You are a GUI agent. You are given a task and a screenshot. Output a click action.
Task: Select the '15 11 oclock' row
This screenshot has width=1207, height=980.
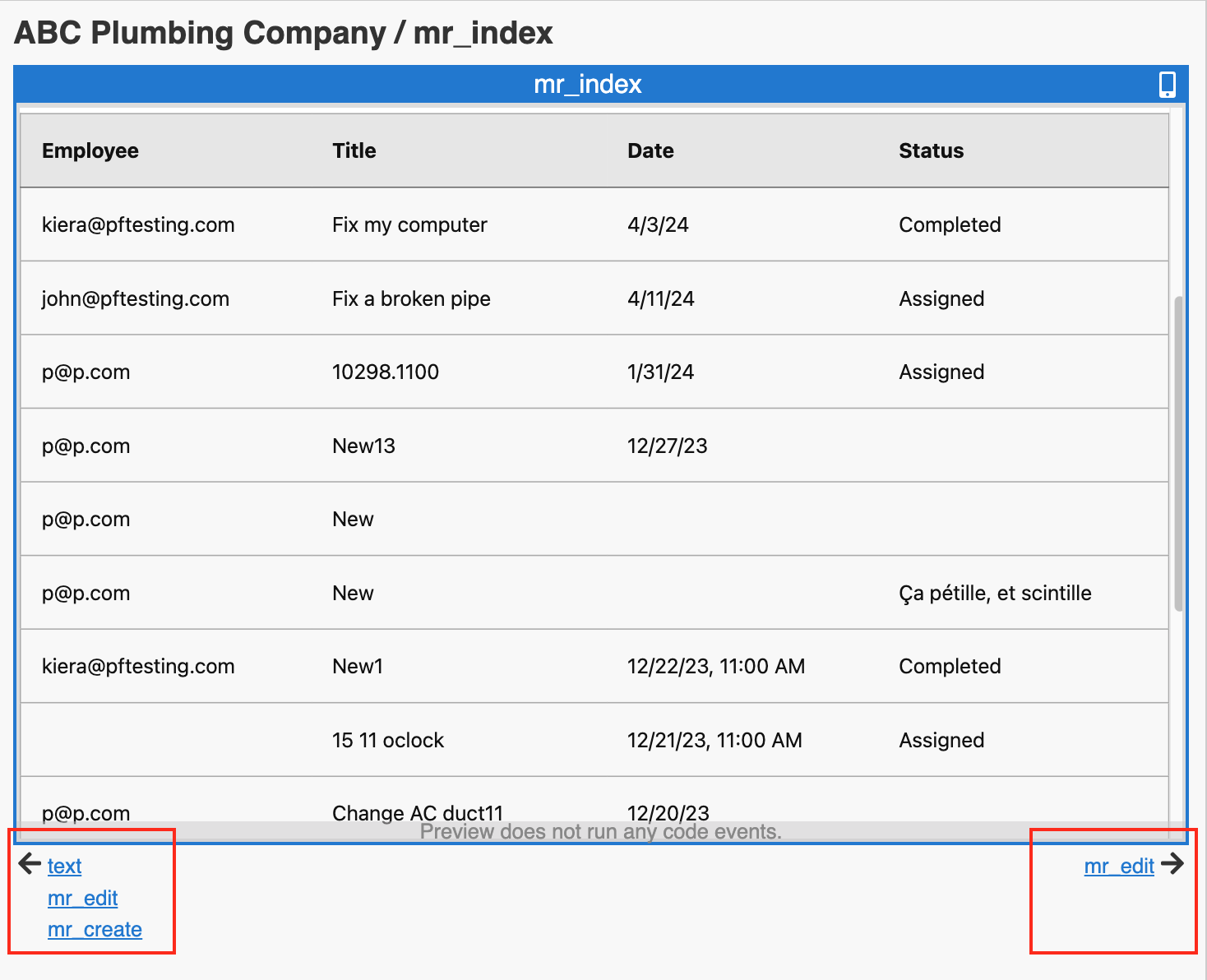tap(387, 741)
